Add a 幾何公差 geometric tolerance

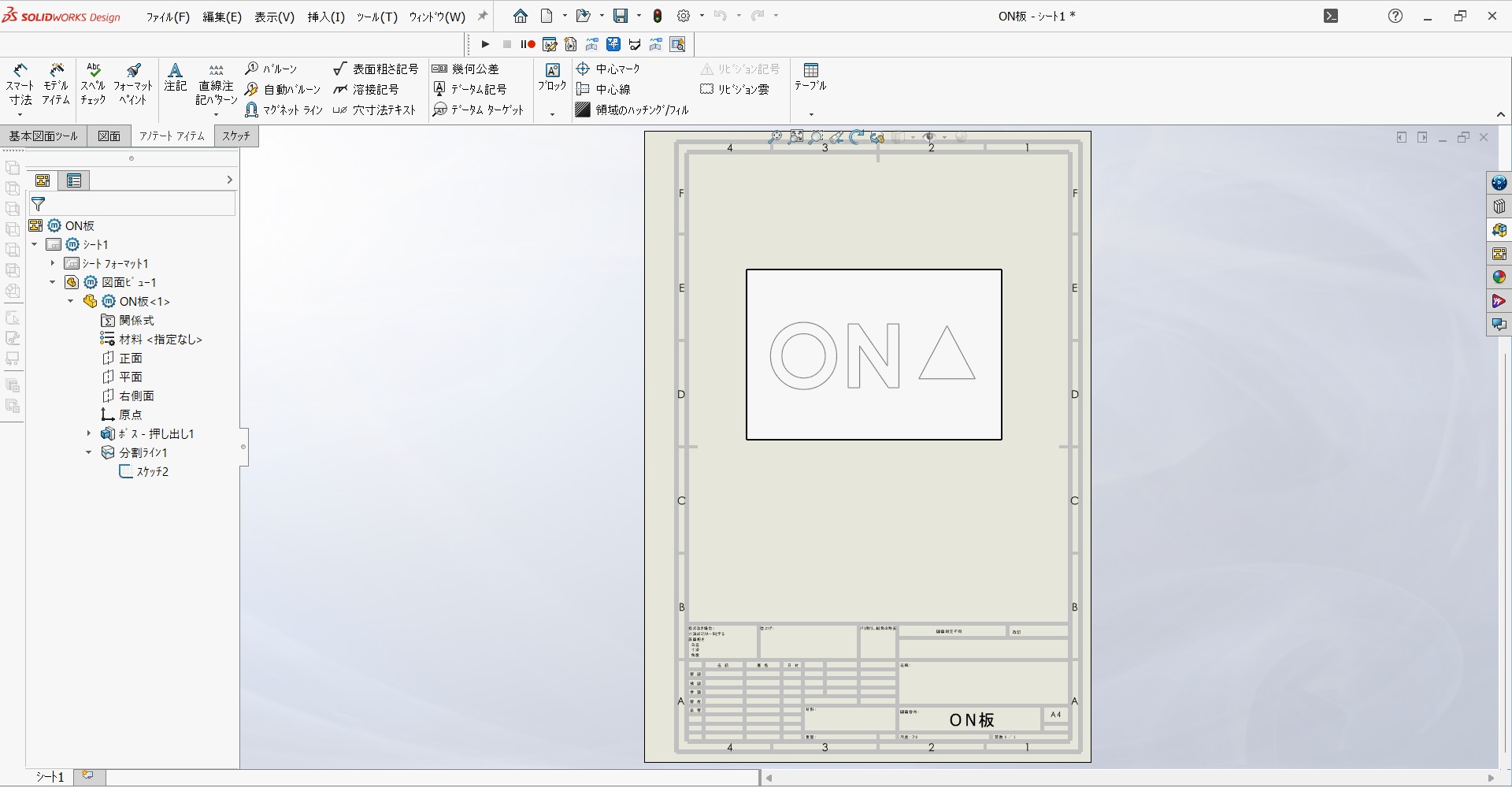click(x=465, y=69)
